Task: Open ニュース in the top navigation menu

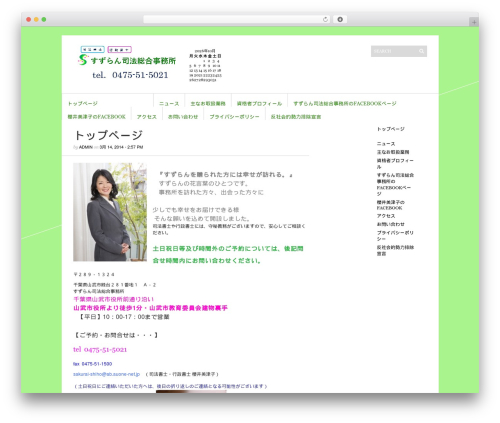Action: pos(169,104)
